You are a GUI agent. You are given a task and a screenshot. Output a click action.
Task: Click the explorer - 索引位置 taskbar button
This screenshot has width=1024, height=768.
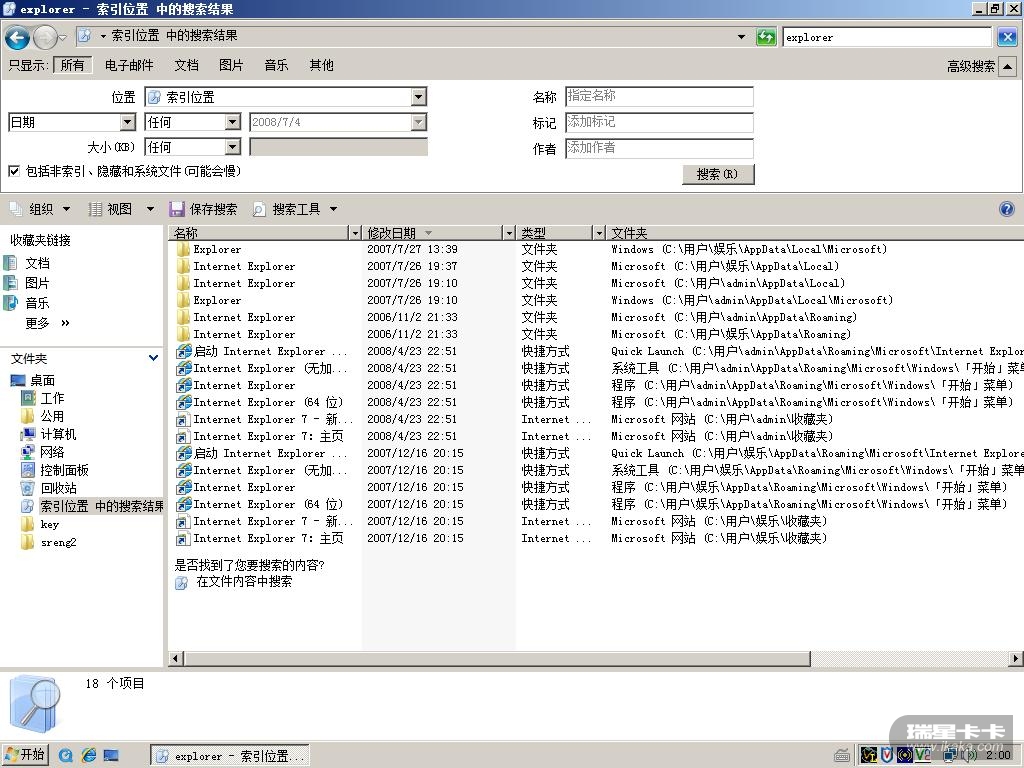click(230, 756)
